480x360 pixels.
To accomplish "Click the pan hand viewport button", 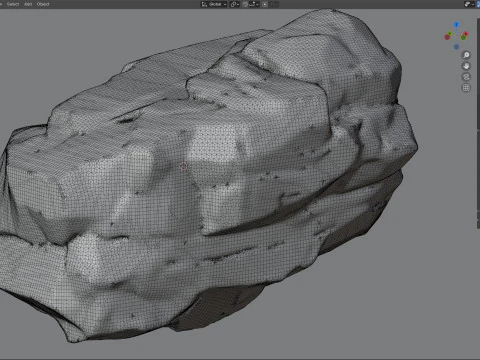I will click(x=466, y=66).
